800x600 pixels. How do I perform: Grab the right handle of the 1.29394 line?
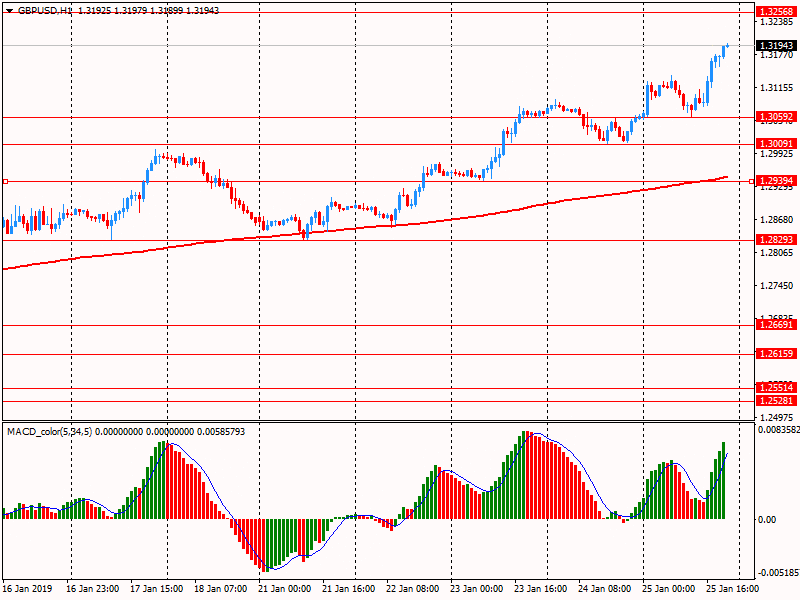[752, 181]
